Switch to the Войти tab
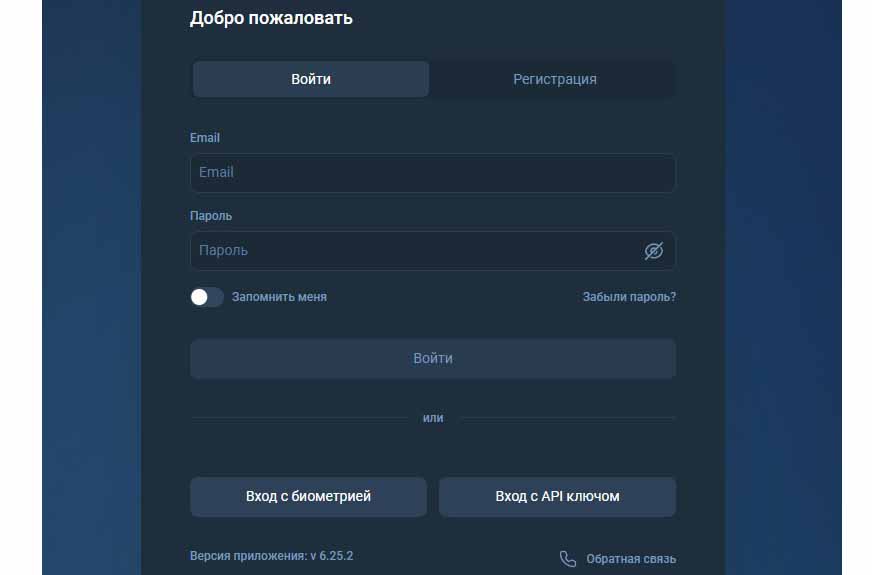The width and height of the screenshot is (872, 575). (311, 79)
